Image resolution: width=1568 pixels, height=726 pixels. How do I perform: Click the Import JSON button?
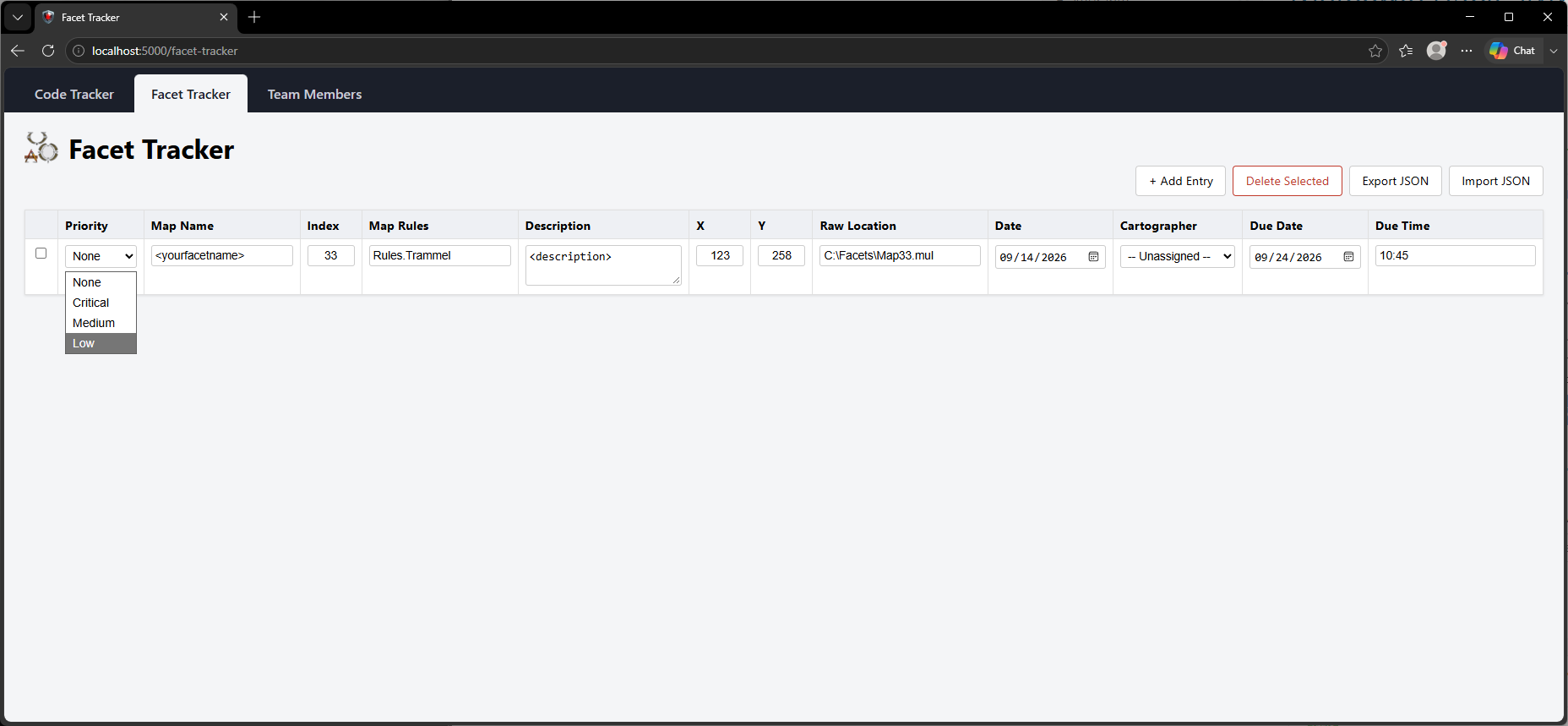point(1496,181)
